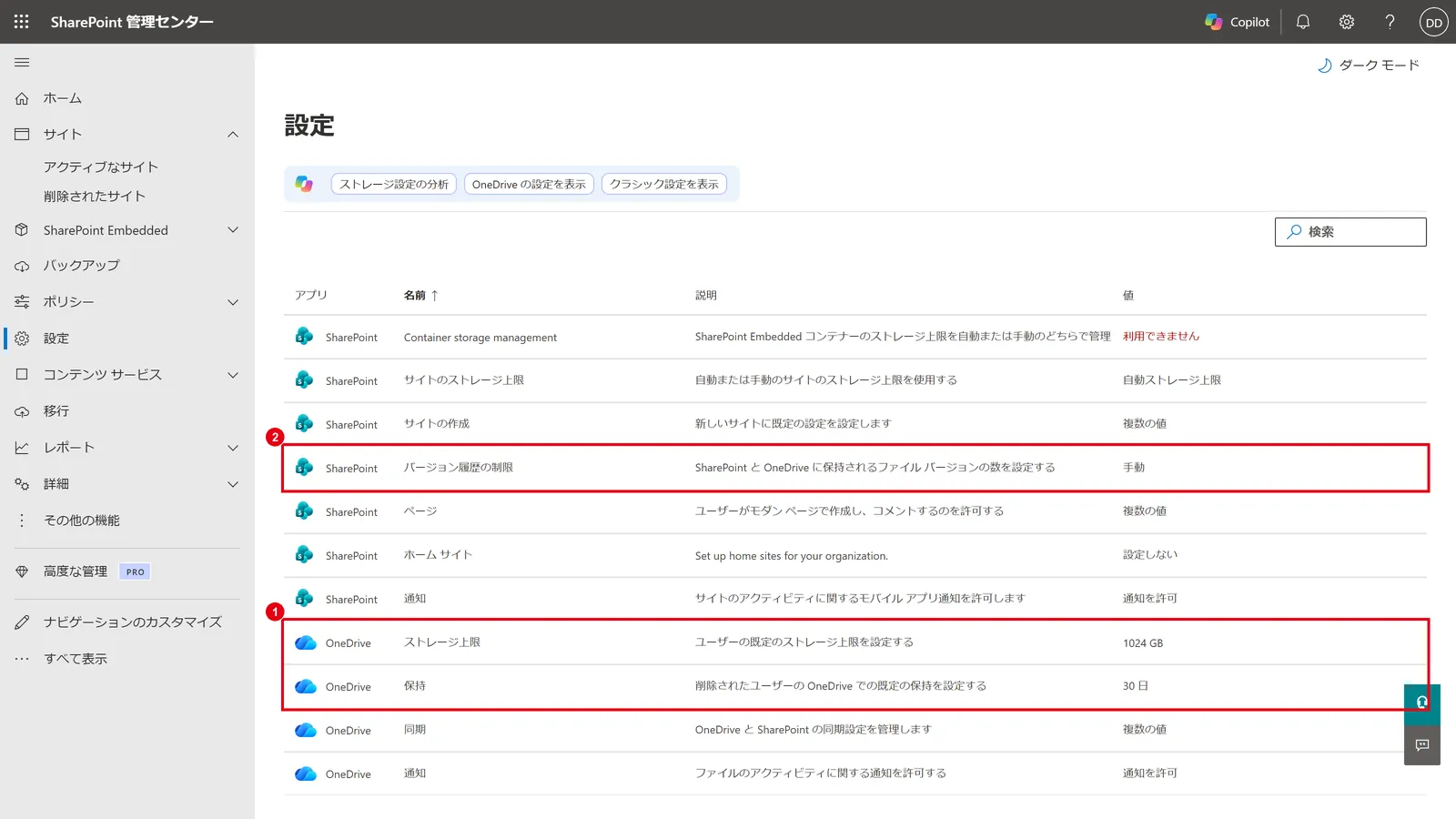Open the settings gear in header
The image size is (1456, 819).
pyautogui.click(x=1347, y=22)
